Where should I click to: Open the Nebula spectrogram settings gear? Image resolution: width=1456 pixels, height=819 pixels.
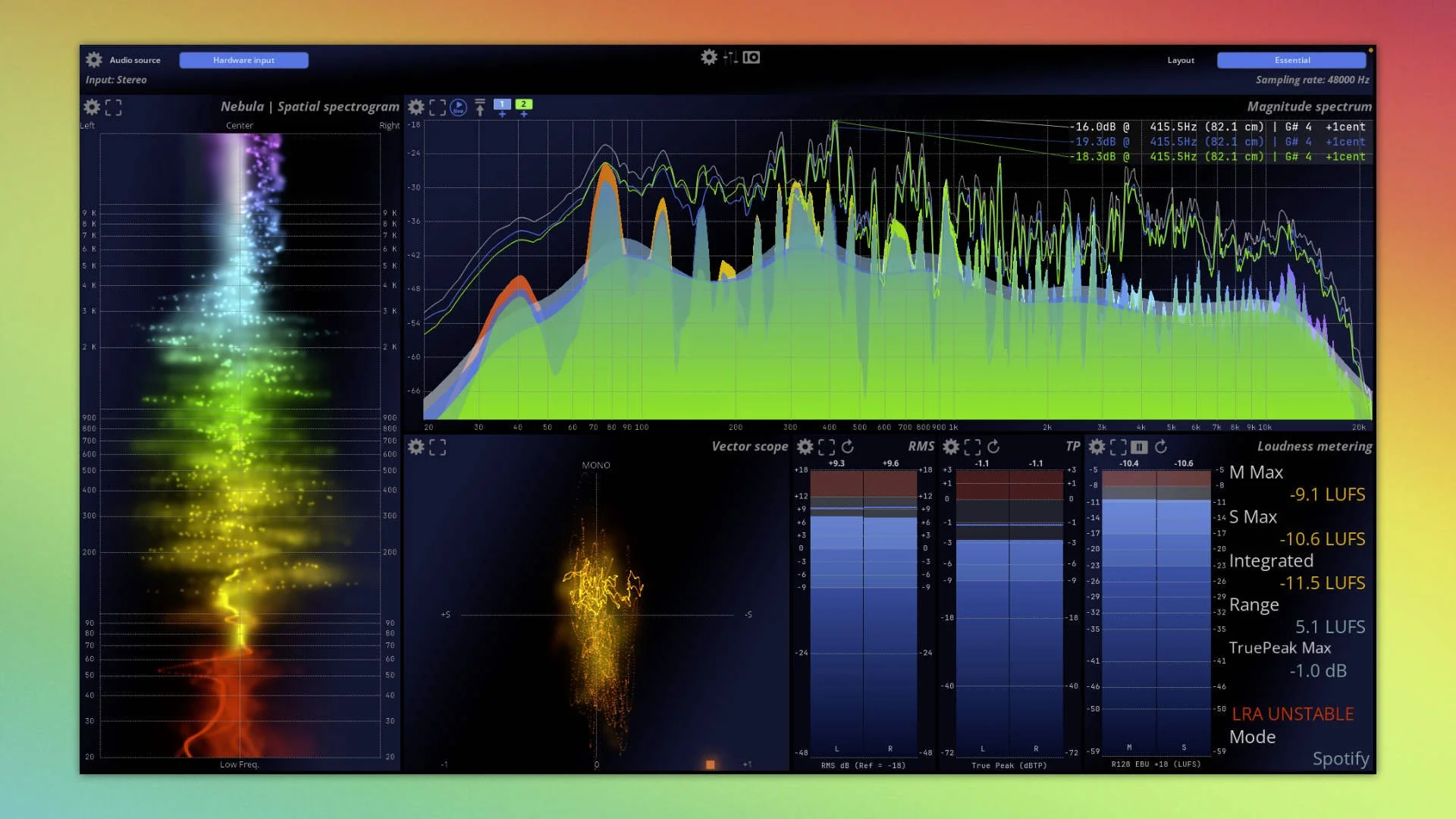[x=92, y=107]
